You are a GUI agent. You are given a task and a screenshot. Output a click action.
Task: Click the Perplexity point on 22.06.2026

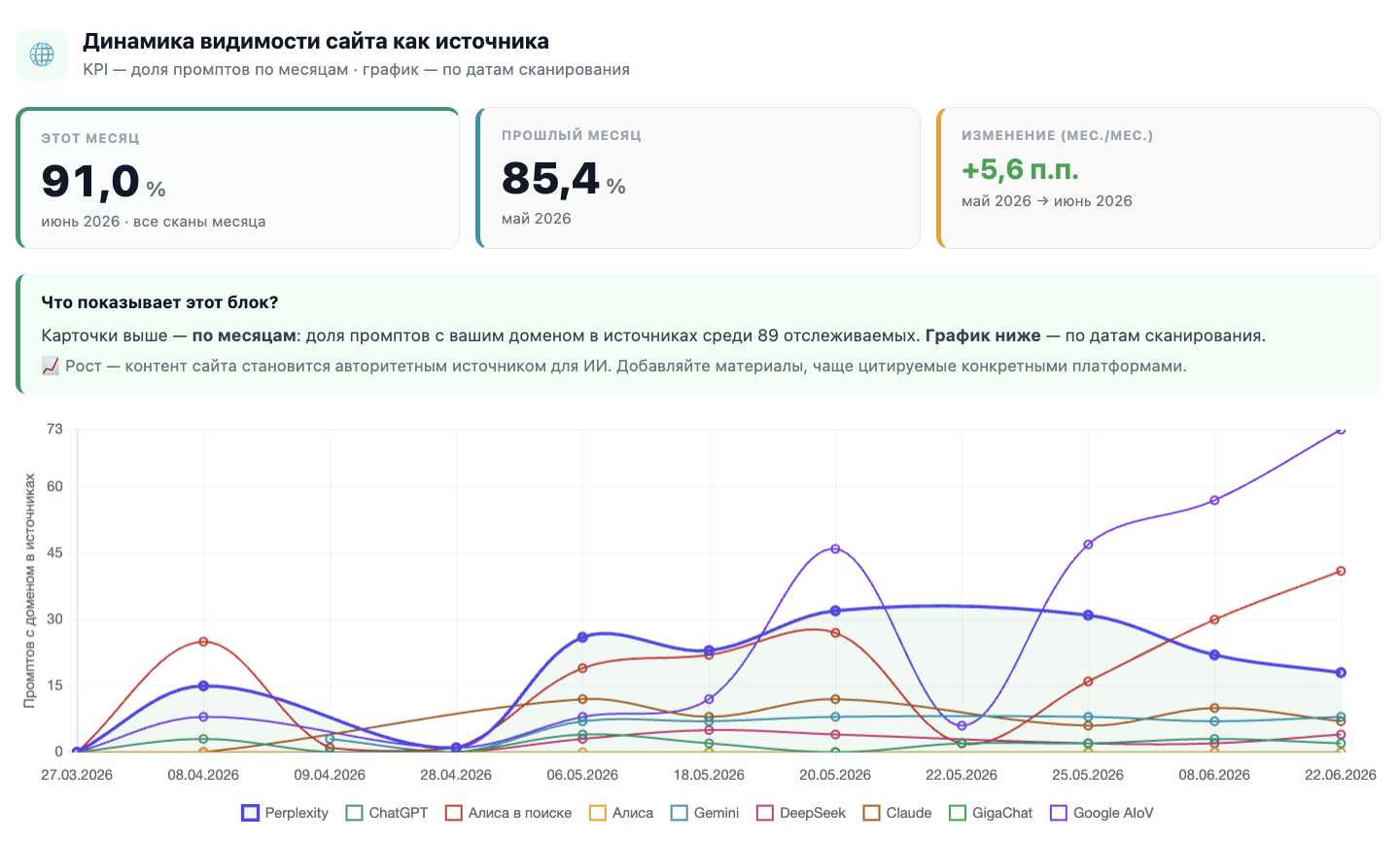pos(1341,673)
